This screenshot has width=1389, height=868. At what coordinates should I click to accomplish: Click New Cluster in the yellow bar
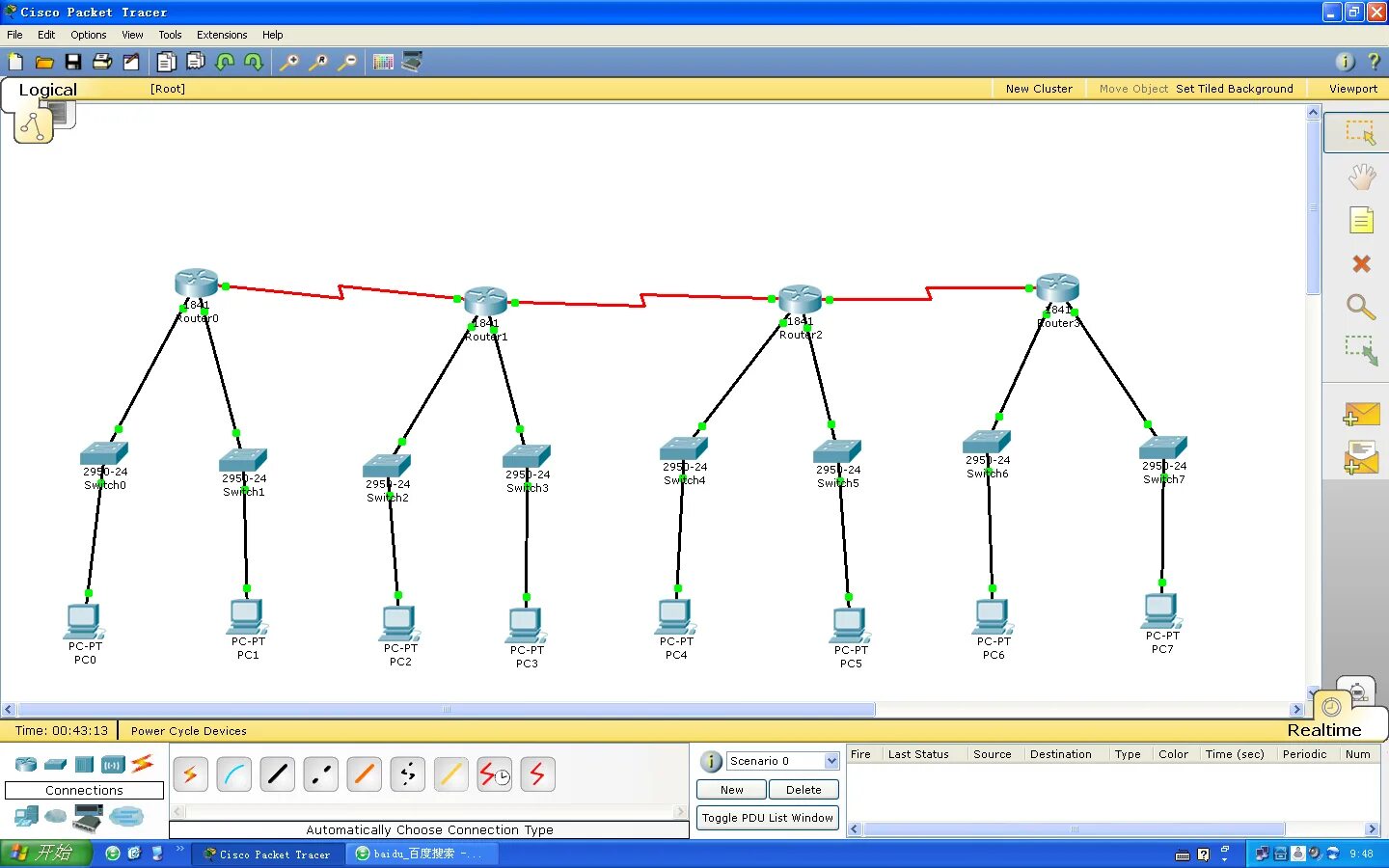1039,89
